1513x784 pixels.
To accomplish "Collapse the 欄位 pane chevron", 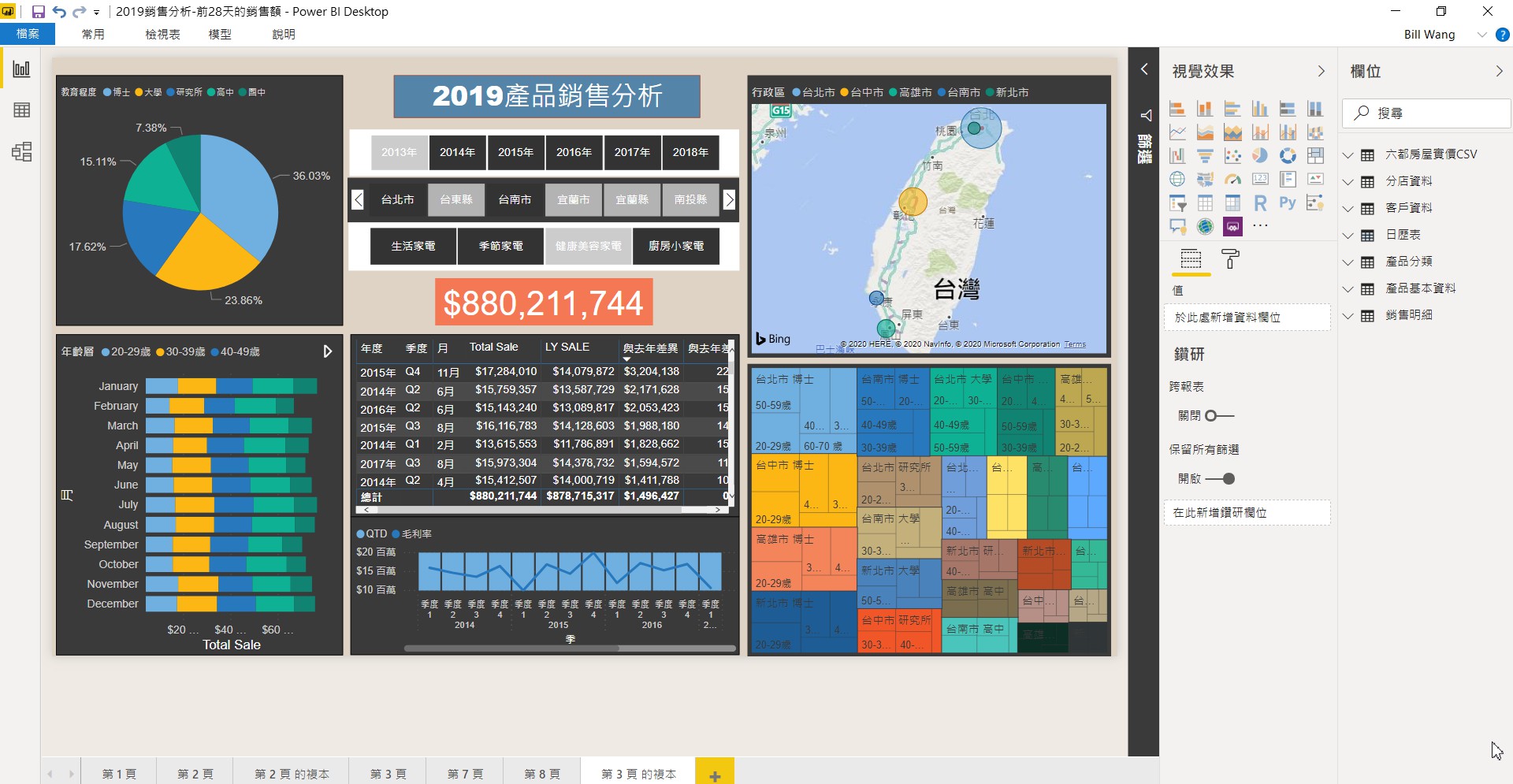I will (1499, 71).
